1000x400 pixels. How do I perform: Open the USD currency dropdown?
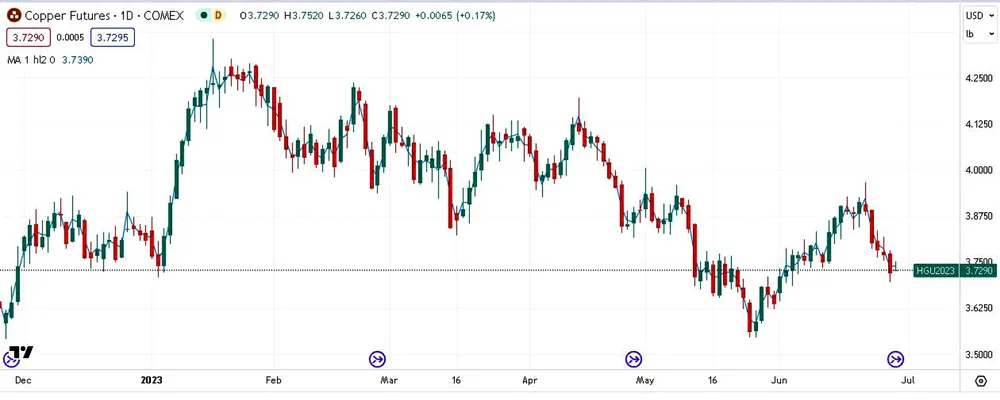(976, 16)
